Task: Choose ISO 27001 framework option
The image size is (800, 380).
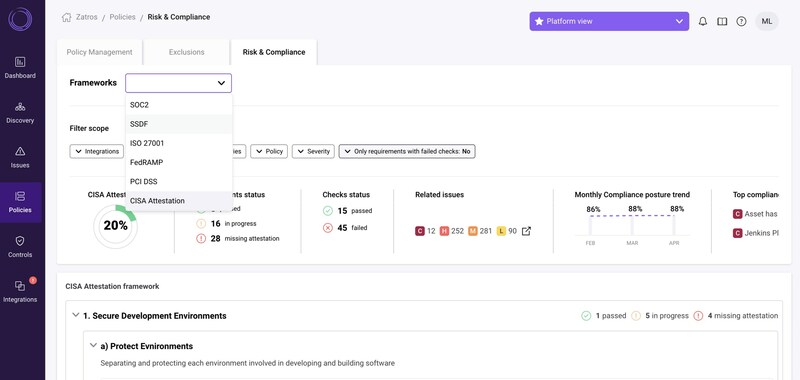Action: point(179,143)
